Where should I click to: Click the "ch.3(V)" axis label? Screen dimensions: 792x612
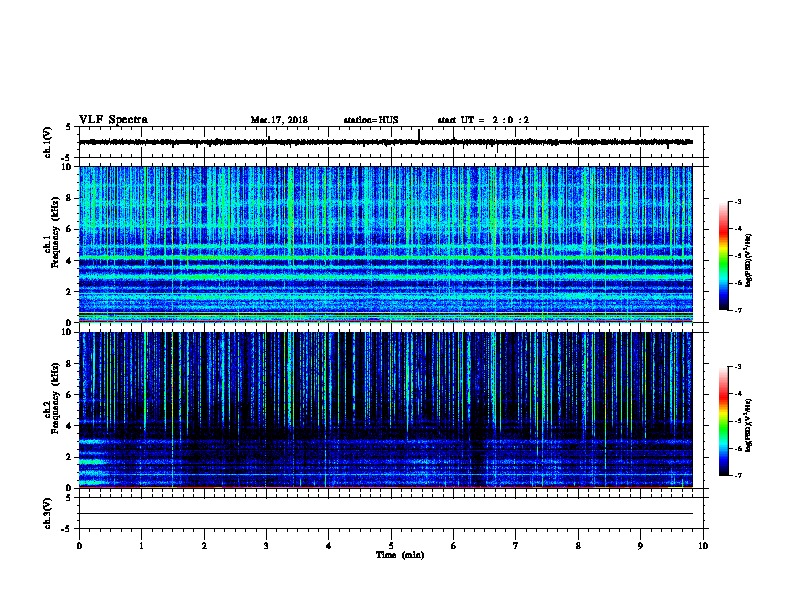click(48, 513)
